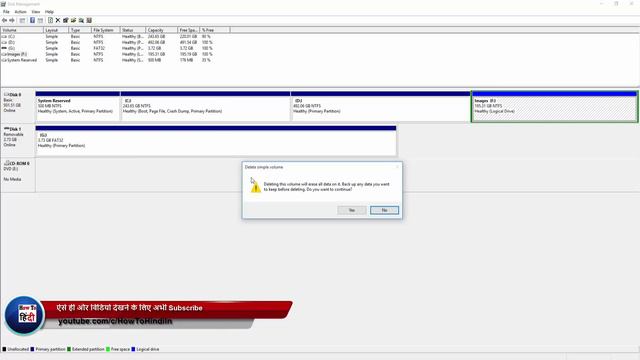Image resolution: width=640 pixels, height=360 pixels.
Task: Click the Properties icon right of the X
Action: (66, 20)
